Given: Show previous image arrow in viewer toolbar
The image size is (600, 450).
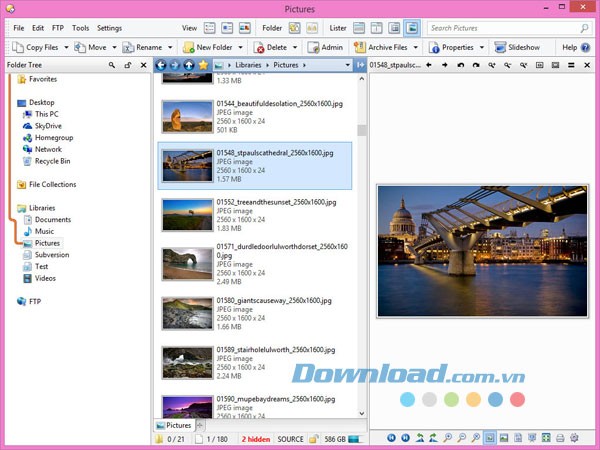Looking at the screenshot, I should coord(429,65).
